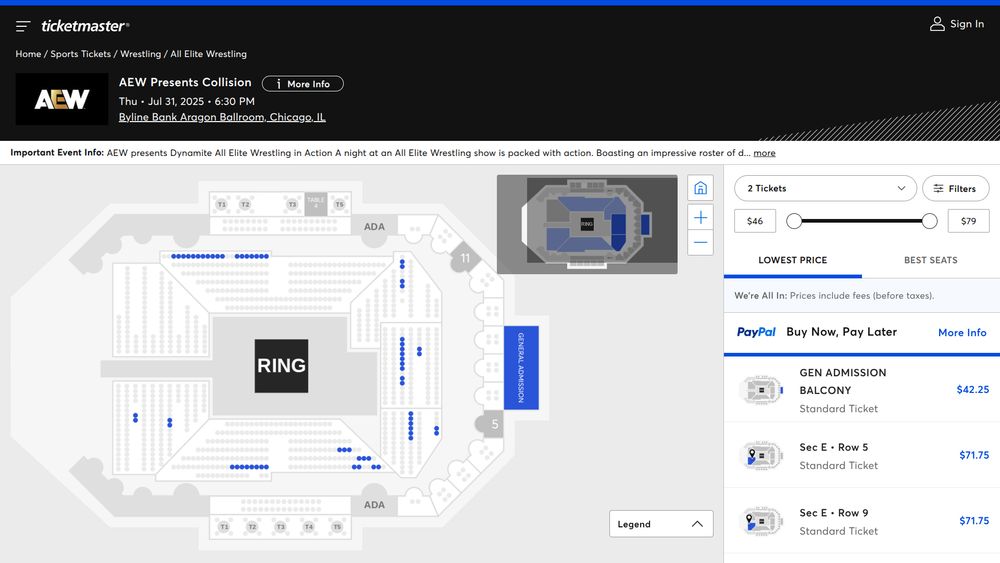The image size is (1000, 563).
Task: Switch to the Lowest Price tab
Action: pyautogui.click(x=792, y=260)
